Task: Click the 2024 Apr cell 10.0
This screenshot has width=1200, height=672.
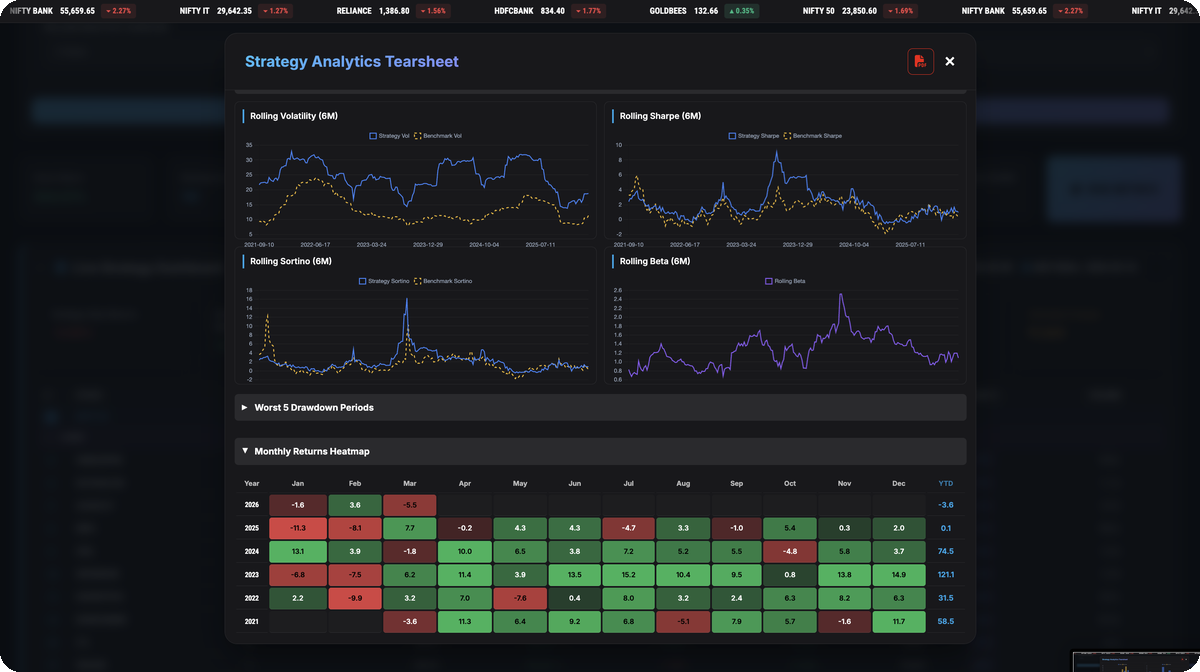Action: 464,551
